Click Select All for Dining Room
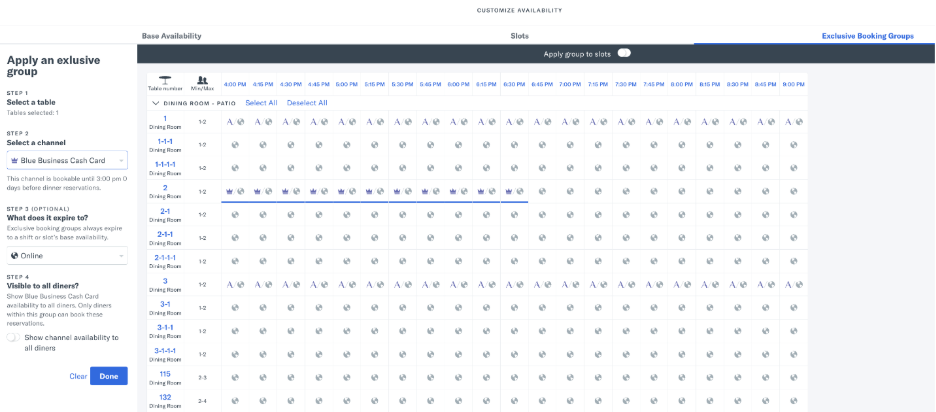Image resolution: width=936 pixels, height=412 pixels. 261,103
